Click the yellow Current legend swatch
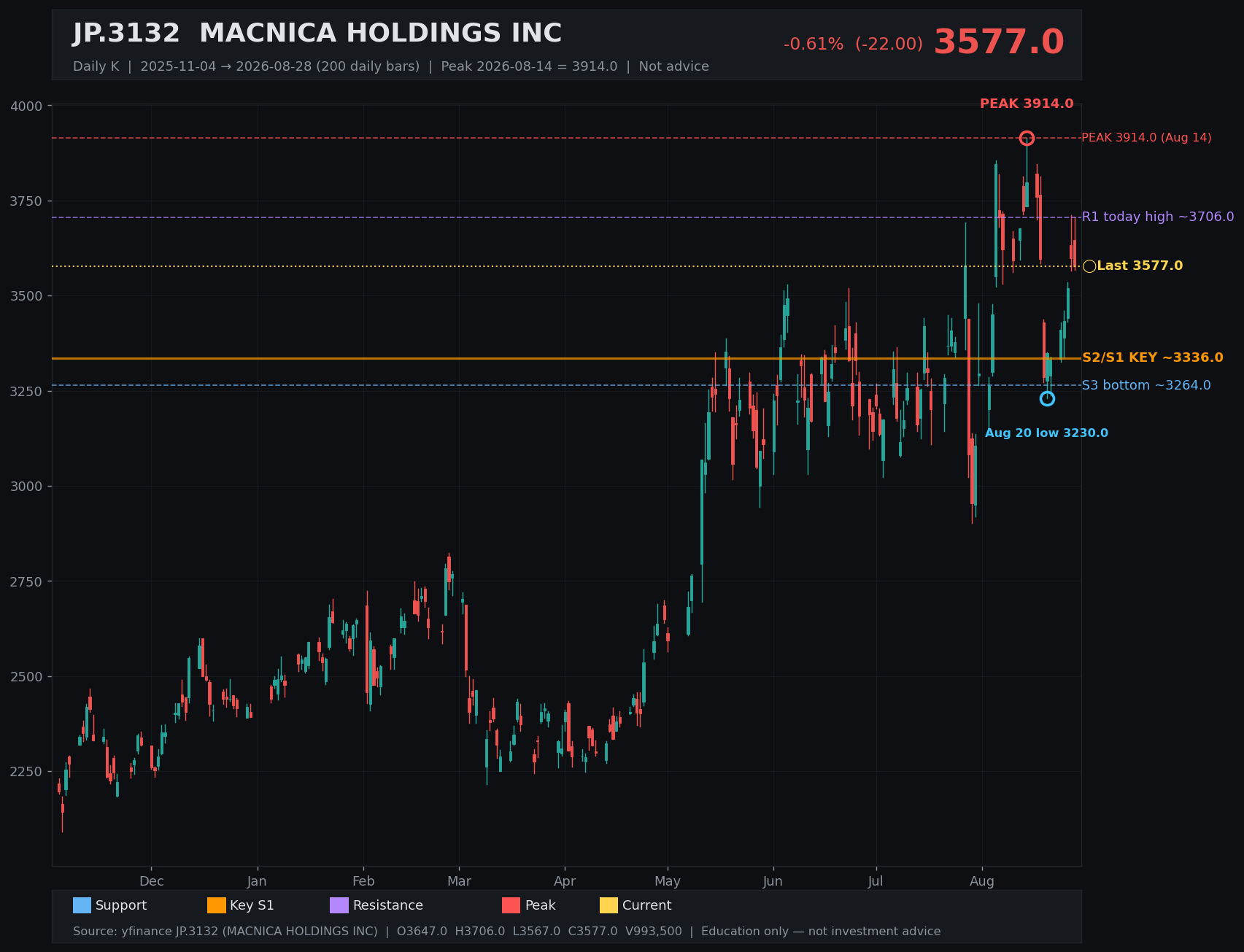The width and height of the screenshot is (1244, 952). (x=609, y=905)
